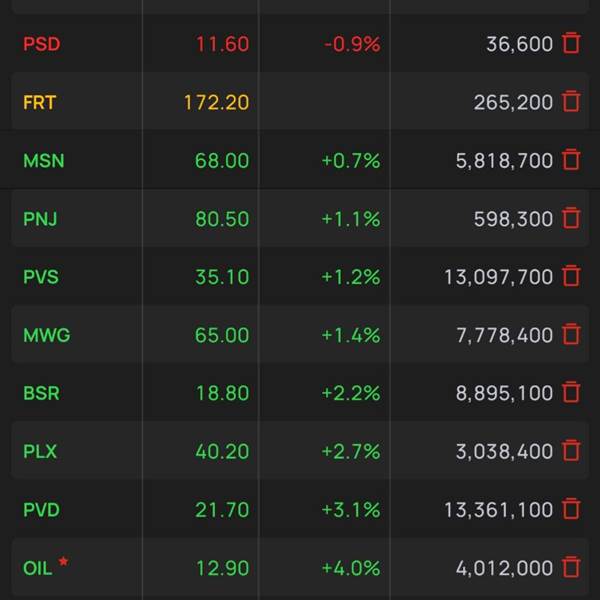The height and width of the screenshot is (600, 600).
Task: Delete the OIL stock row
Action: pyautogui.click(x=571, y=568)
